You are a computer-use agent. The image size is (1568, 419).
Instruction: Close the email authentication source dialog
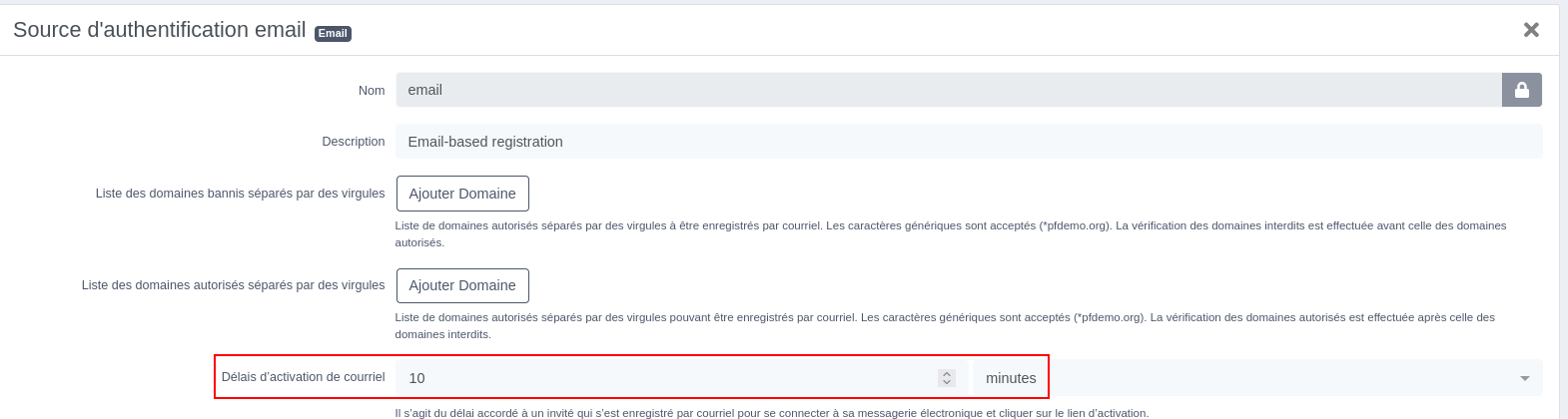pyautogui.click(x=1530, y=30)
